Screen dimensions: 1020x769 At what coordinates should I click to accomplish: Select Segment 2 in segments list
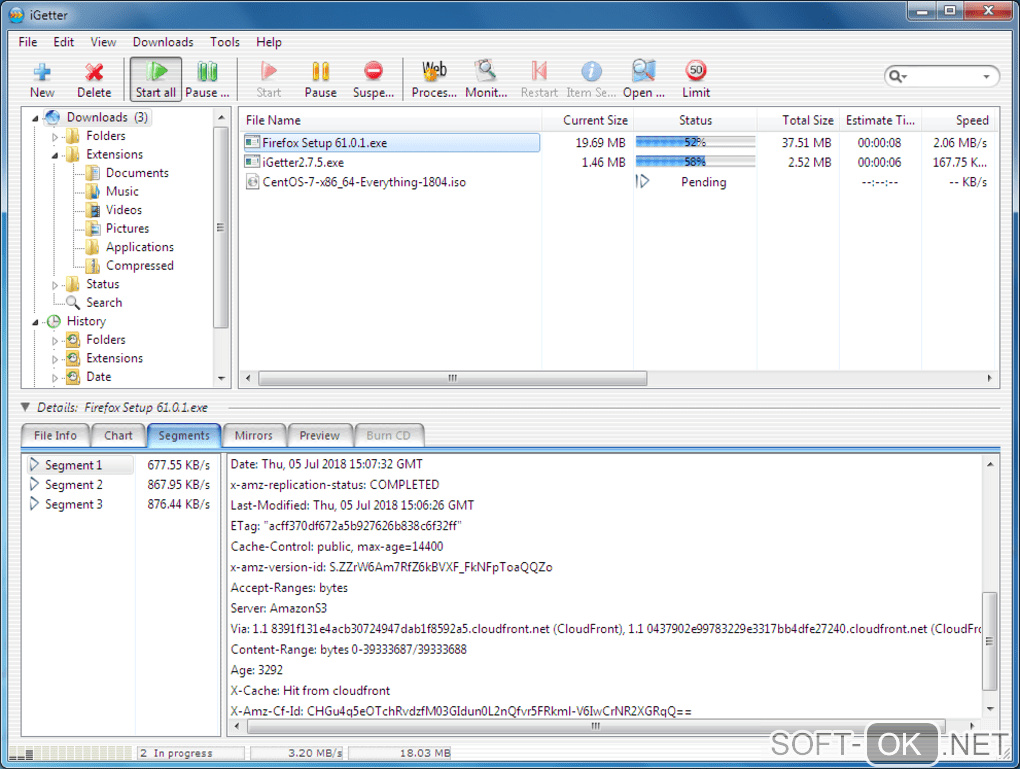coord(74,485)
